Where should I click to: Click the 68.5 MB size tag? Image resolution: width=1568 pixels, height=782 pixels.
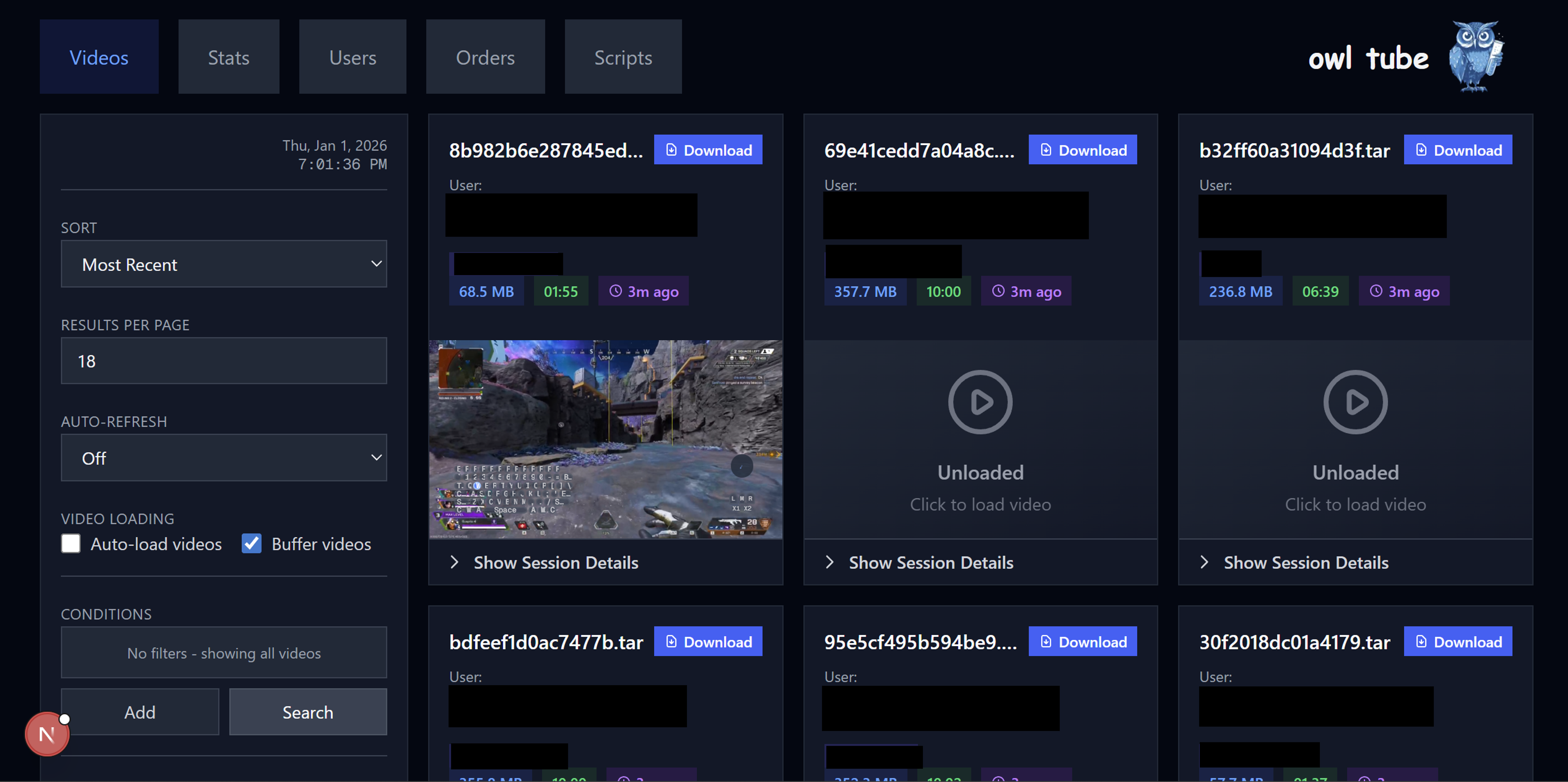486,292
